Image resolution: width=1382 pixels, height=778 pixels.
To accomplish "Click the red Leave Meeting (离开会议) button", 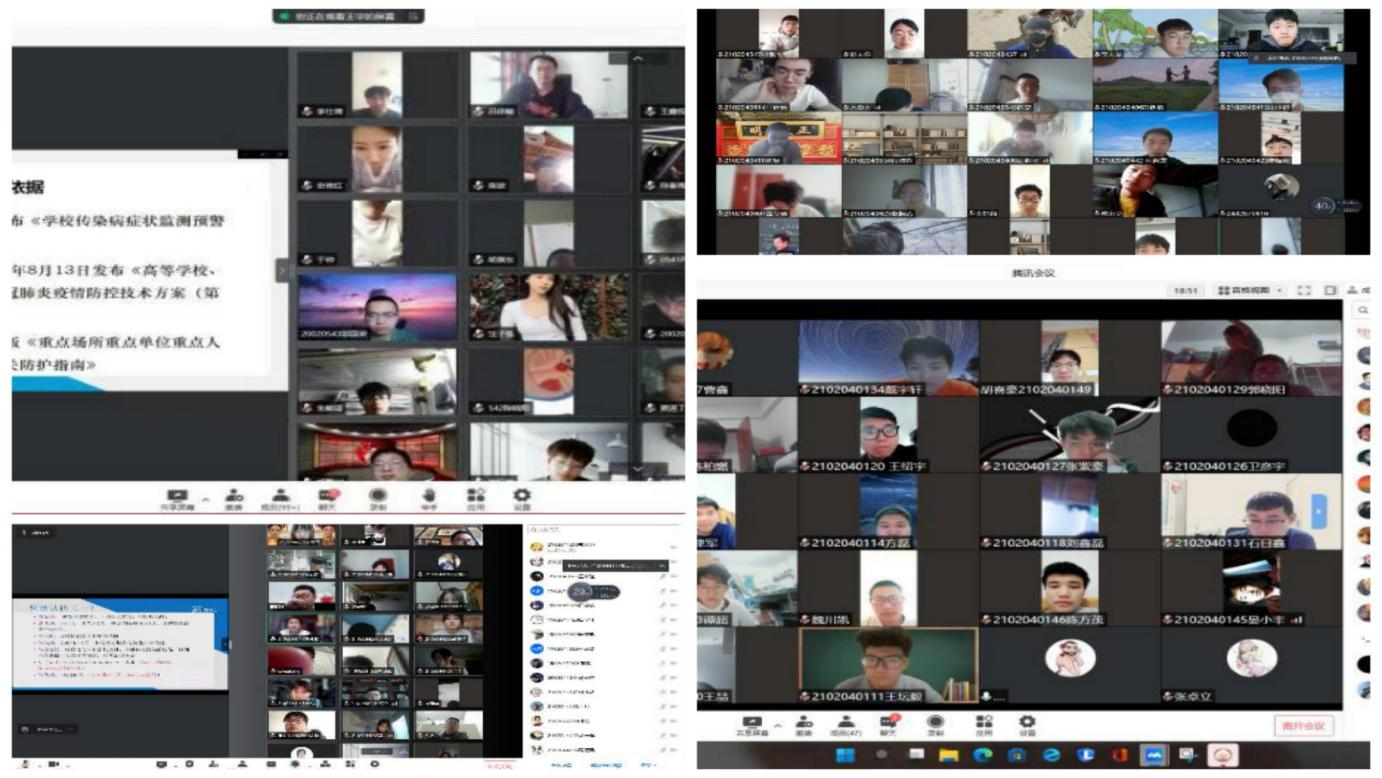I will click(1303, 726).
